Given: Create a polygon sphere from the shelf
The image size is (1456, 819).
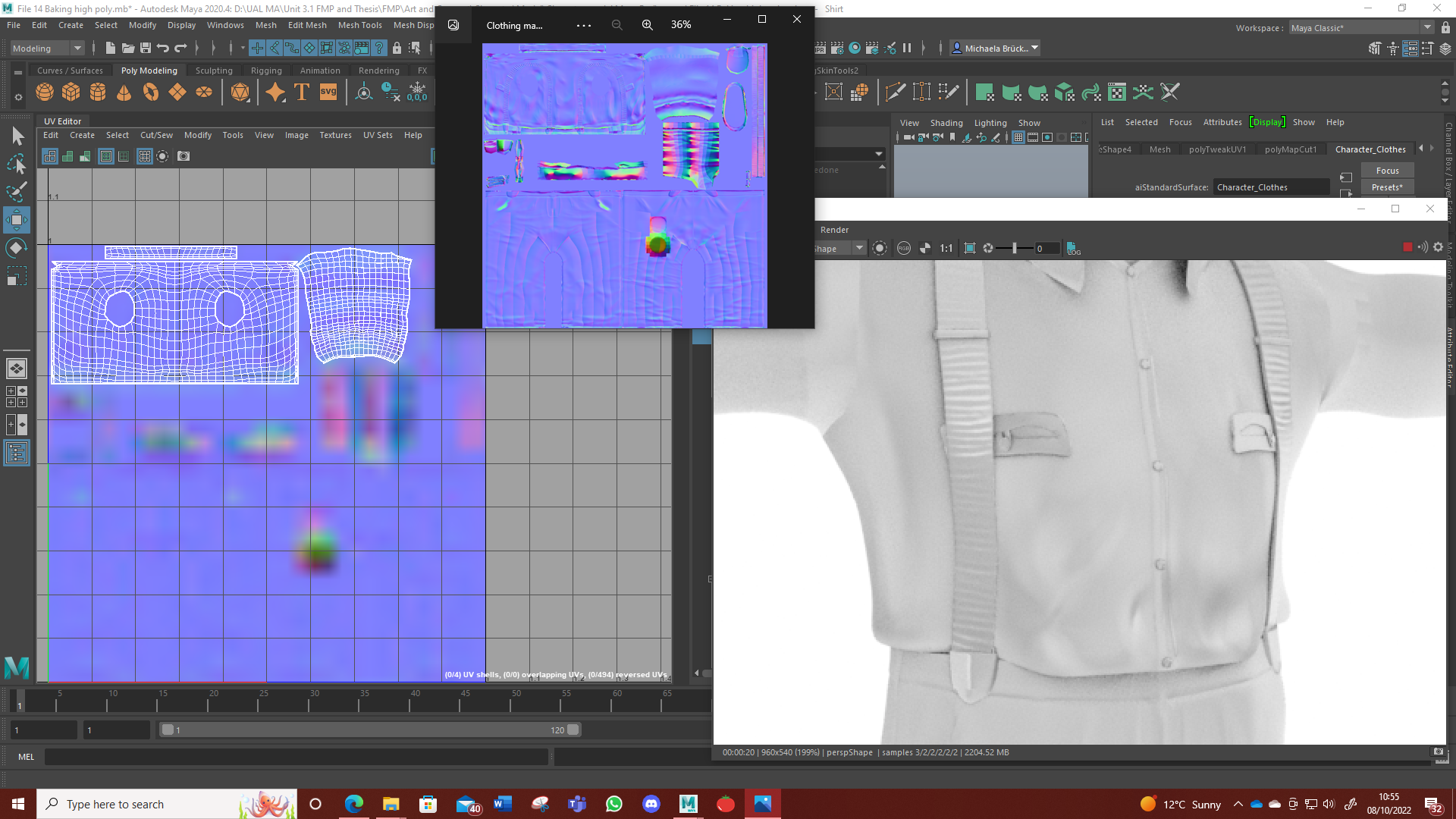Looking at the screenshot, I should [x=44, y=92].
